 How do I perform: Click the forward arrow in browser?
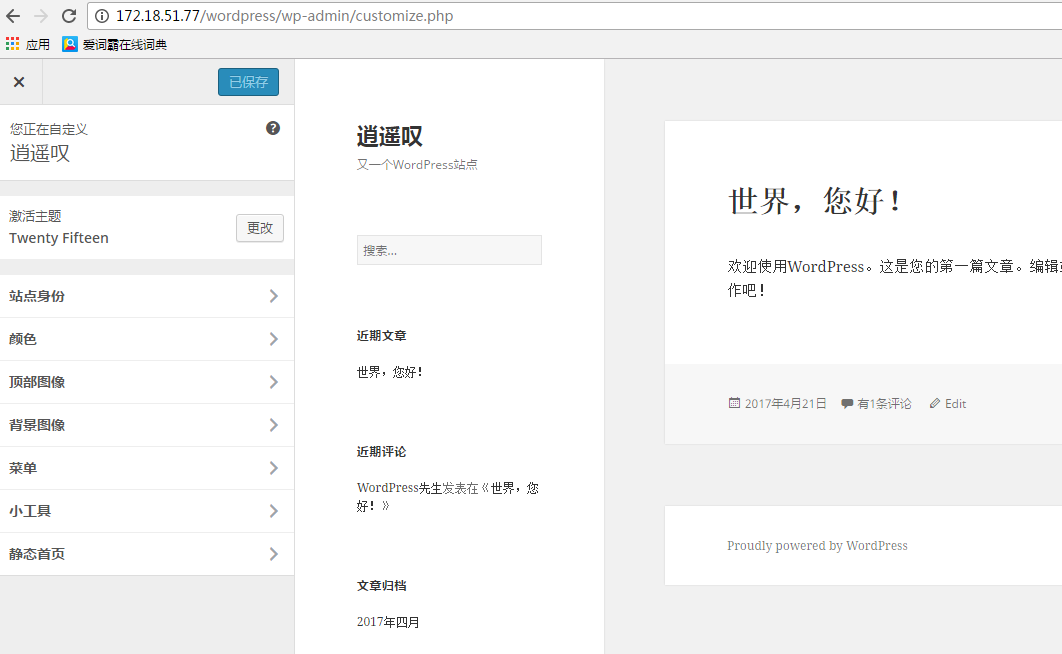41,16
